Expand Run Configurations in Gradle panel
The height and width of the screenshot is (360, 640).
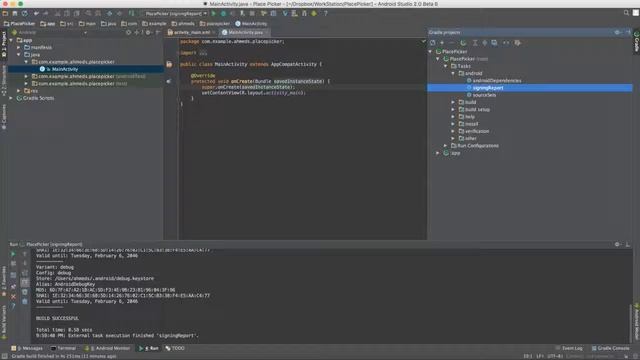point(446,146)
